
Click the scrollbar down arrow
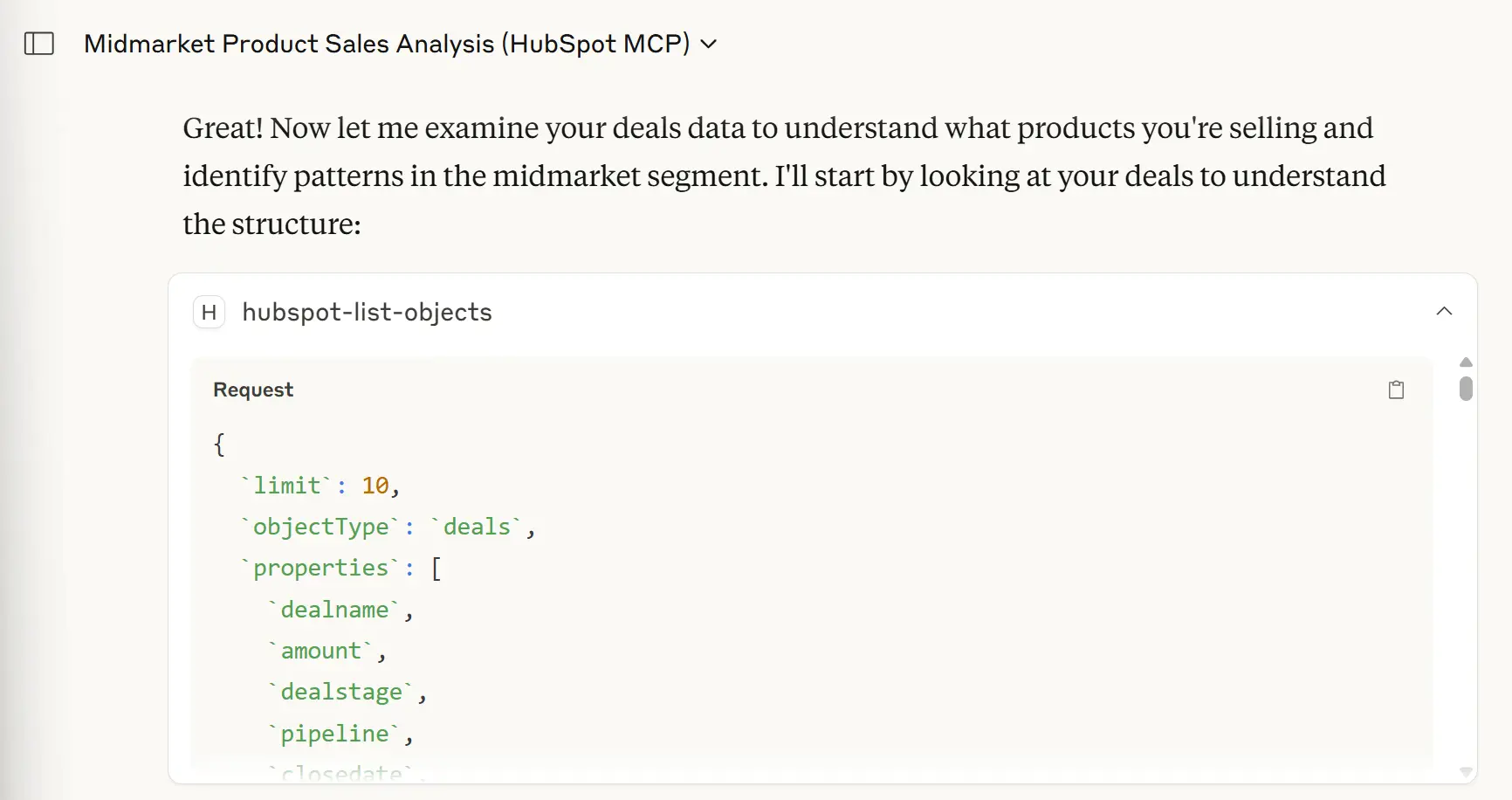tap(1465, 772)
